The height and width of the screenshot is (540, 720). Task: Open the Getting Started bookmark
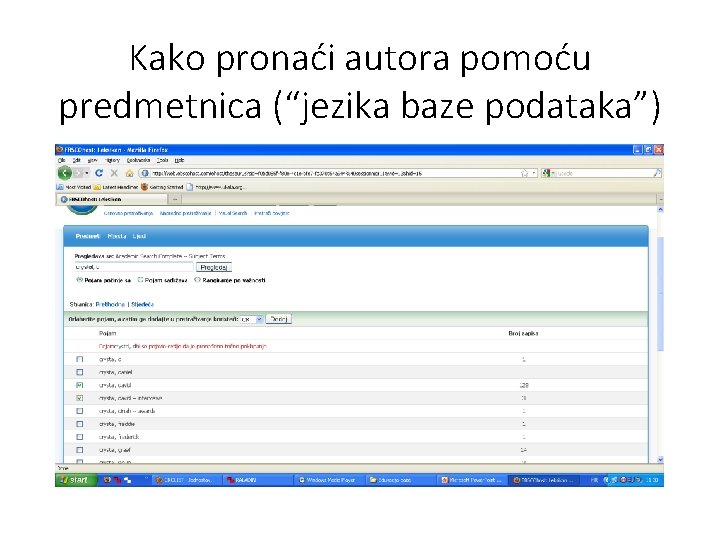[162, 187]
